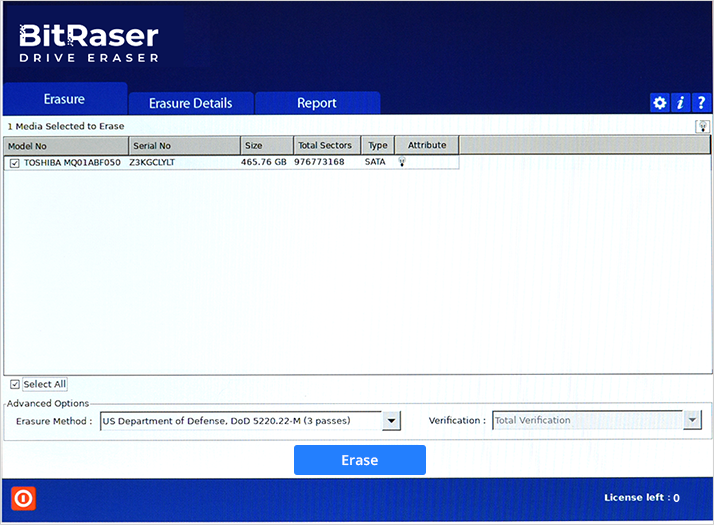Screen dimensions: 714x525
Task: Open settings with the gear icon
Action: [x=659, y=102]
